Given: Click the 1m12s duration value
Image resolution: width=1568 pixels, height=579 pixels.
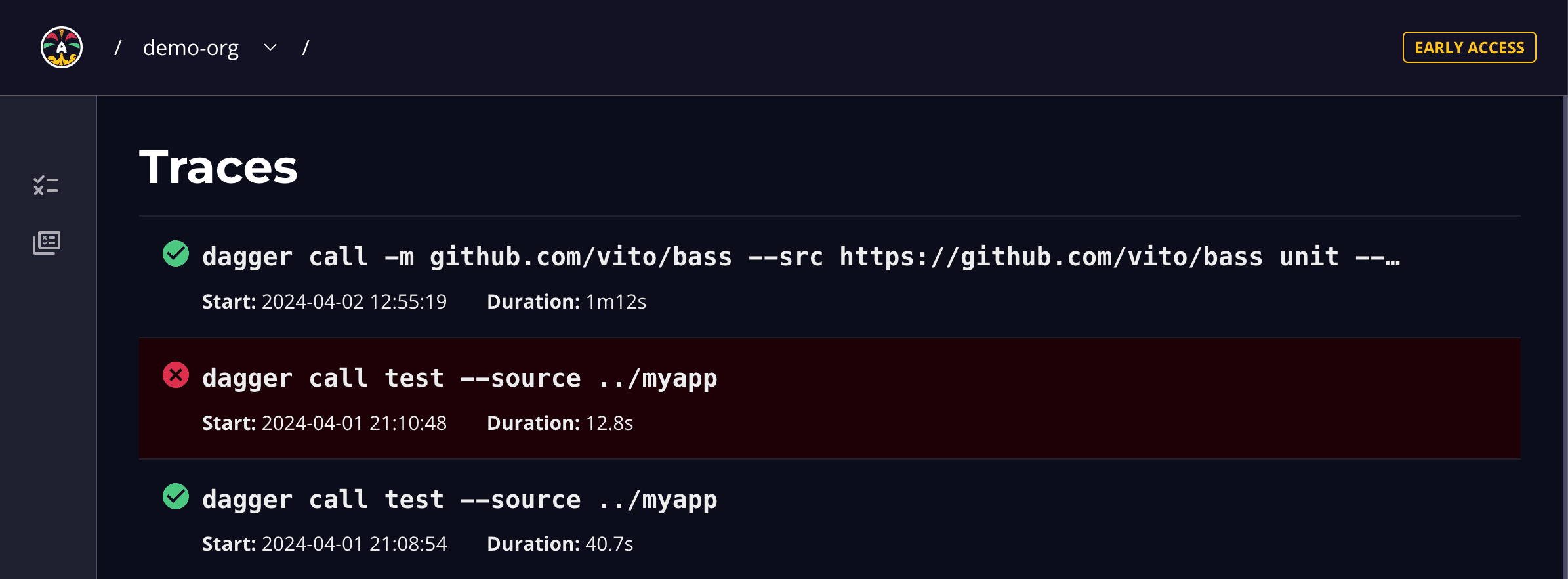Looking at the screenshot, I should click(x=615, y=302).
